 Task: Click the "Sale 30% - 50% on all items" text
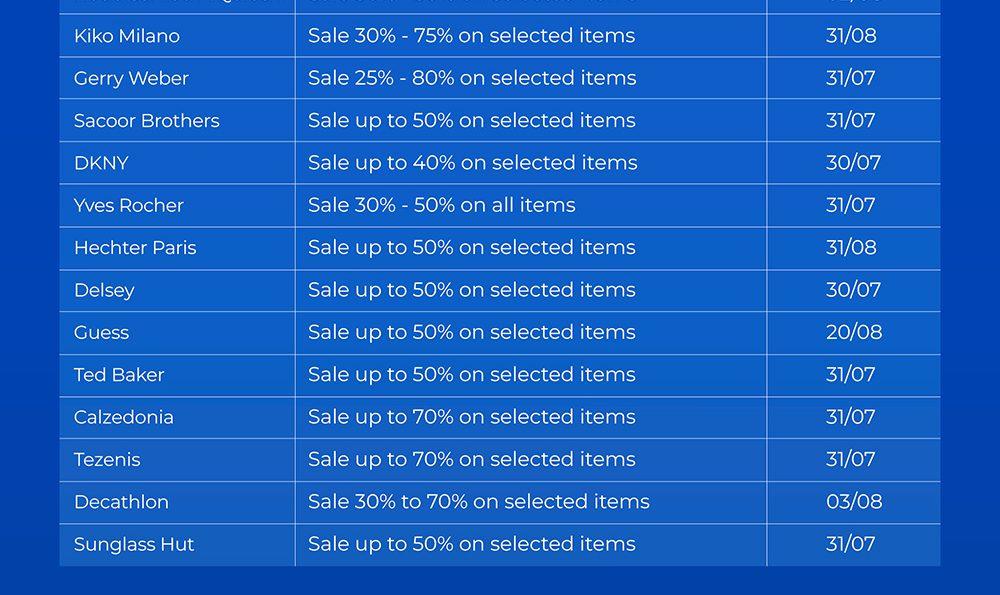(x=441, y=206)
